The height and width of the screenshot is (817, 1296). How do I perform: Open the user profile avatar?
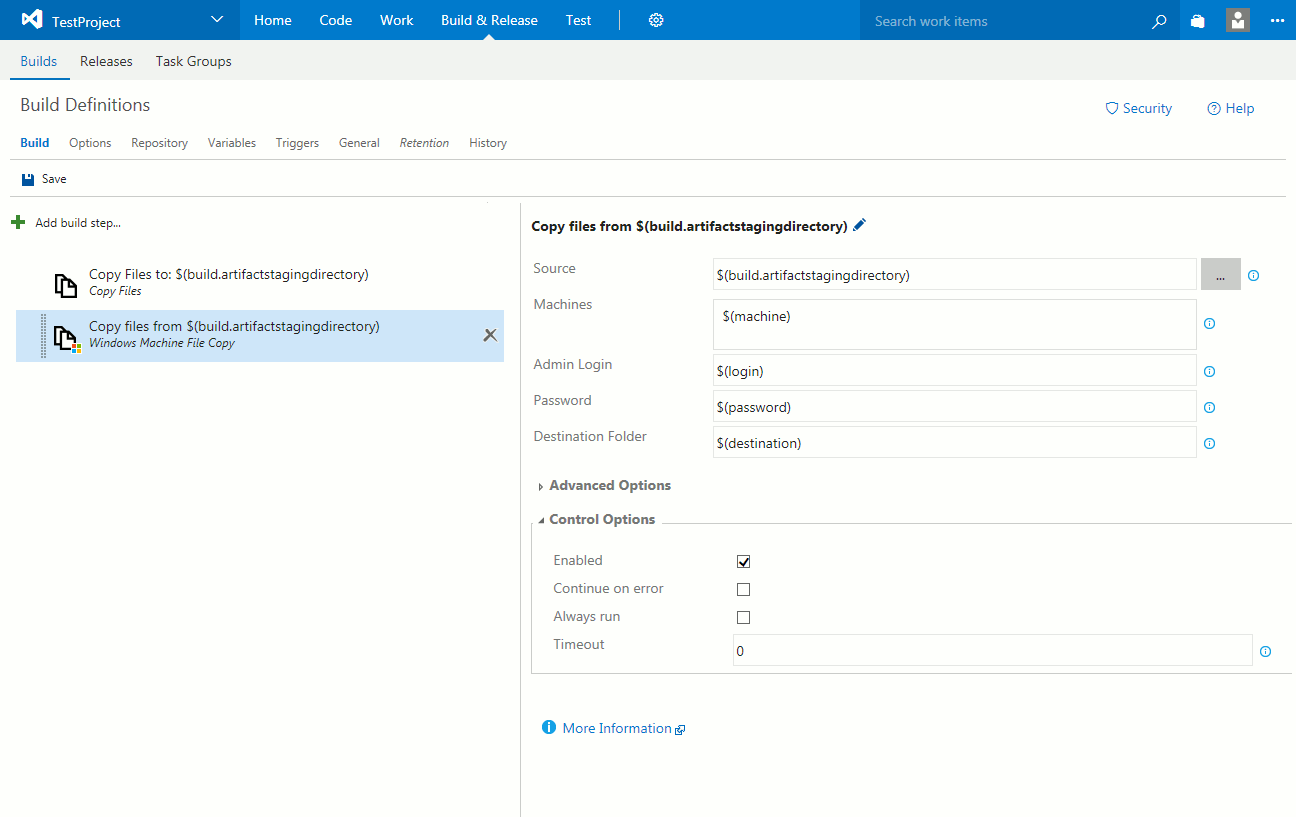[x=1238, y=20]
